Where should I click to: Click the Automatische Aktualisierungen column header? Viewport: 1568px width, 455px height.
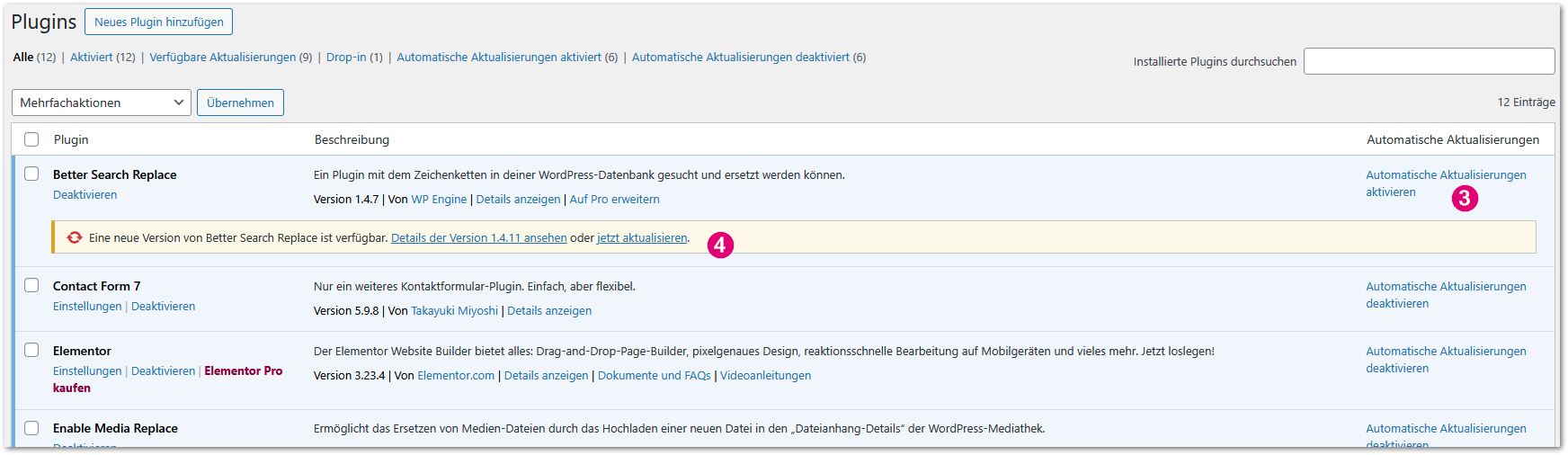(x=1453, y=139)
